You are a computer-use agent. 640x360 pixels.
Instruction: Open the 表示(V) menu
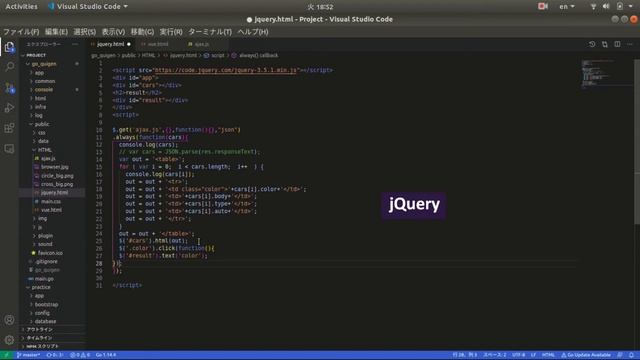(x=113, y=31)
